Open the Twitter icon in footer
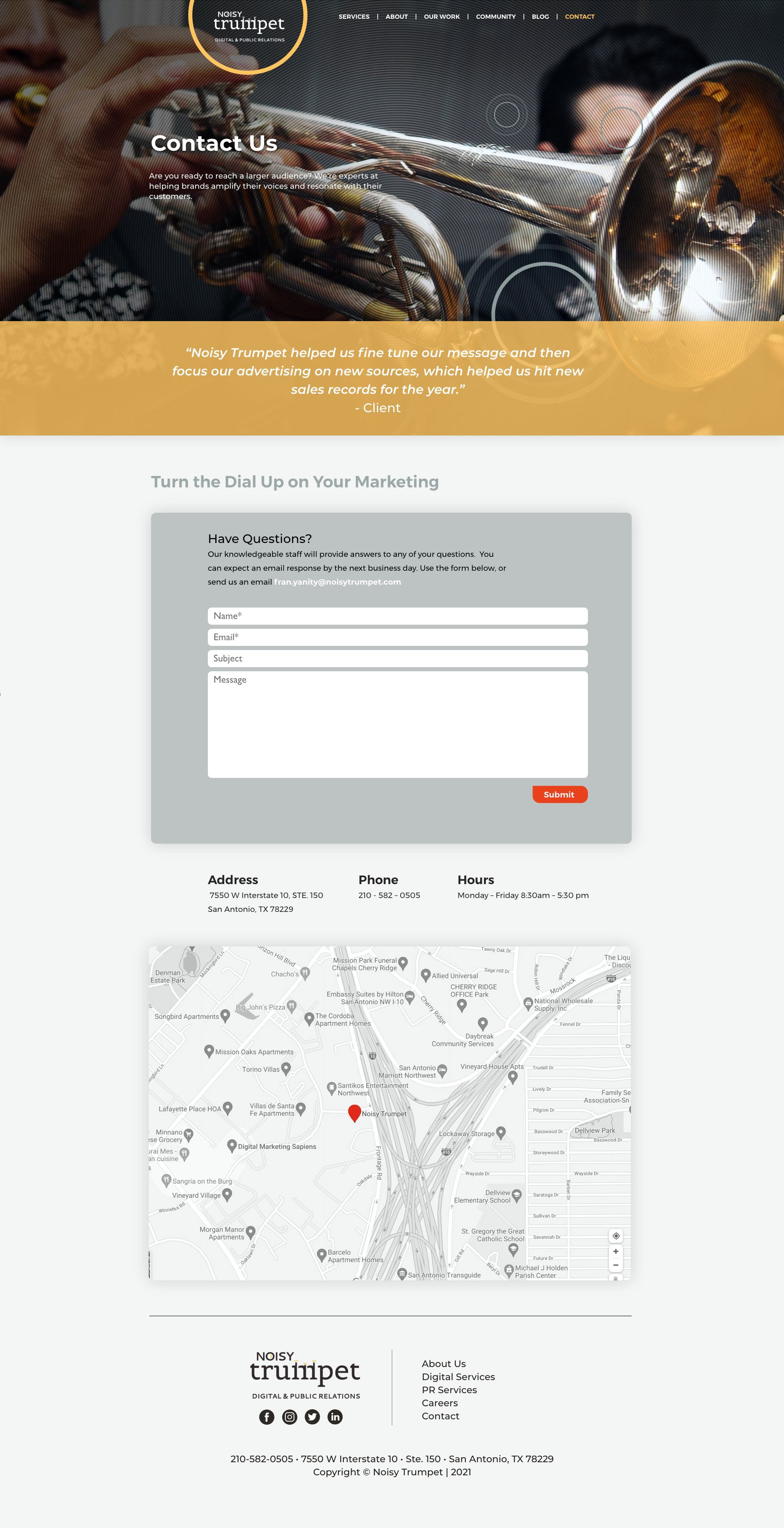 click(x=312, y=1416)
